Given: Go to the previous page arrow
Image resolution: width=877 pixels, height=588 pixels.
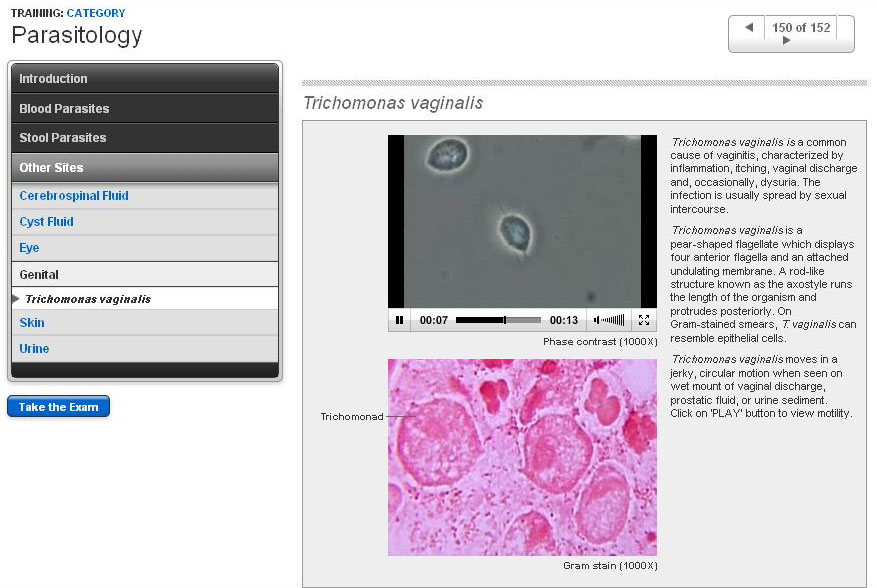Looking at the screenshot, I should (x=749, y=27).
